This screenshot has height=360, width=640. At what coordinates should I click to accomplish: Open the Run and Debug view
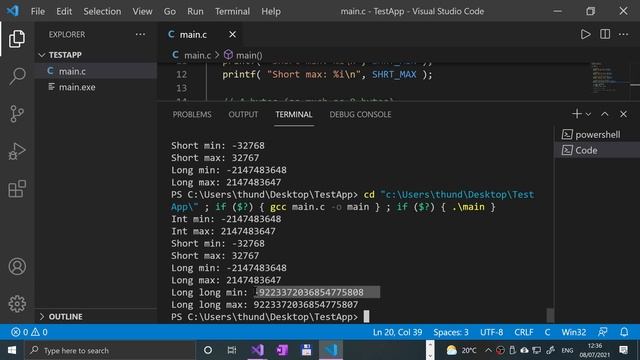pyautogui.click(x=17, y=151)
